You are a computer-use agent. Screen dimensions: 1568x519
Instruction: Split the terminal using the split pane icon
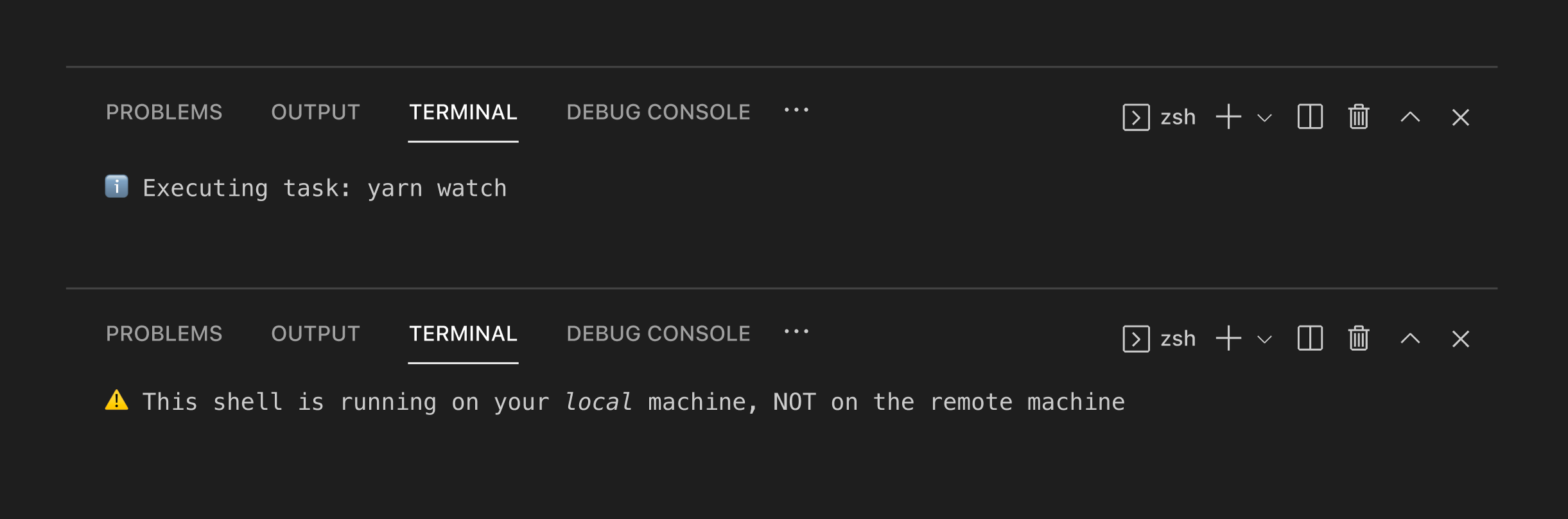(x=1310, y=117)
